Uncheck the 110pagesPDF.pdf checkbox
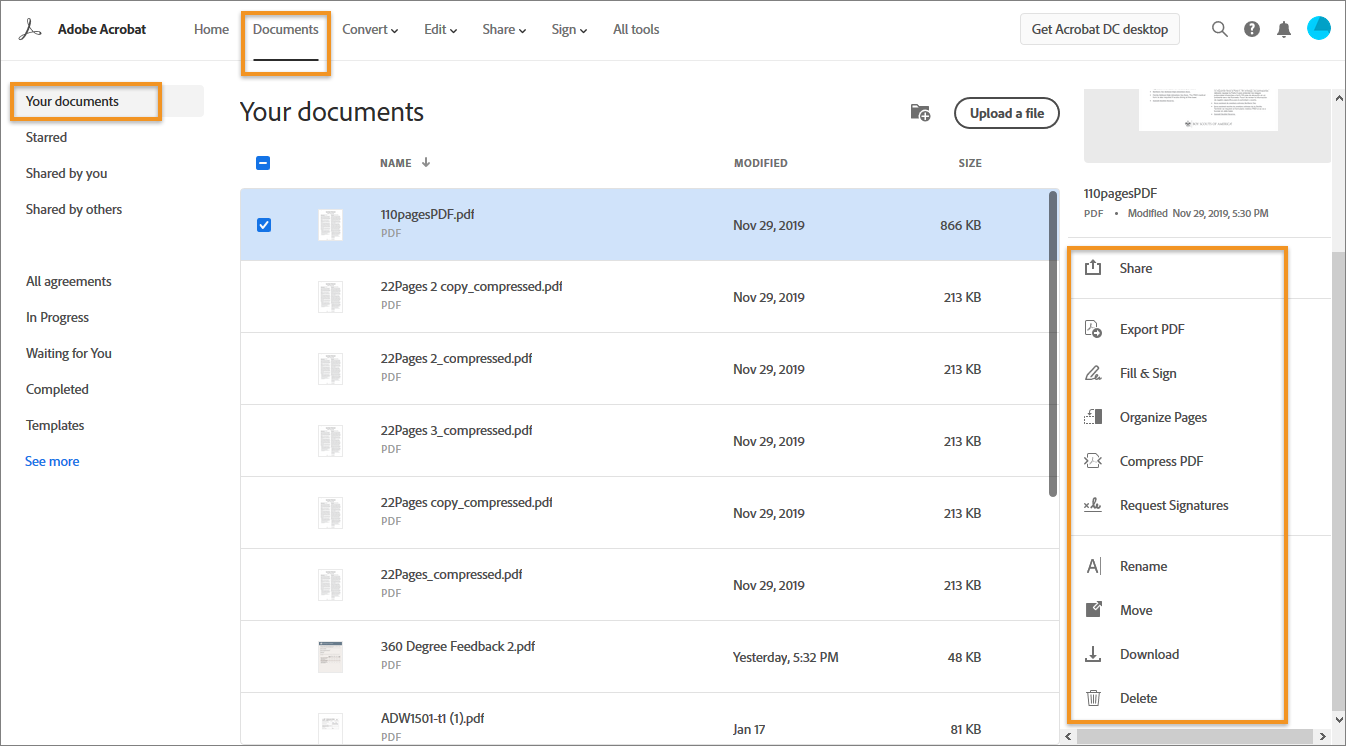 (x=264, y=225)
